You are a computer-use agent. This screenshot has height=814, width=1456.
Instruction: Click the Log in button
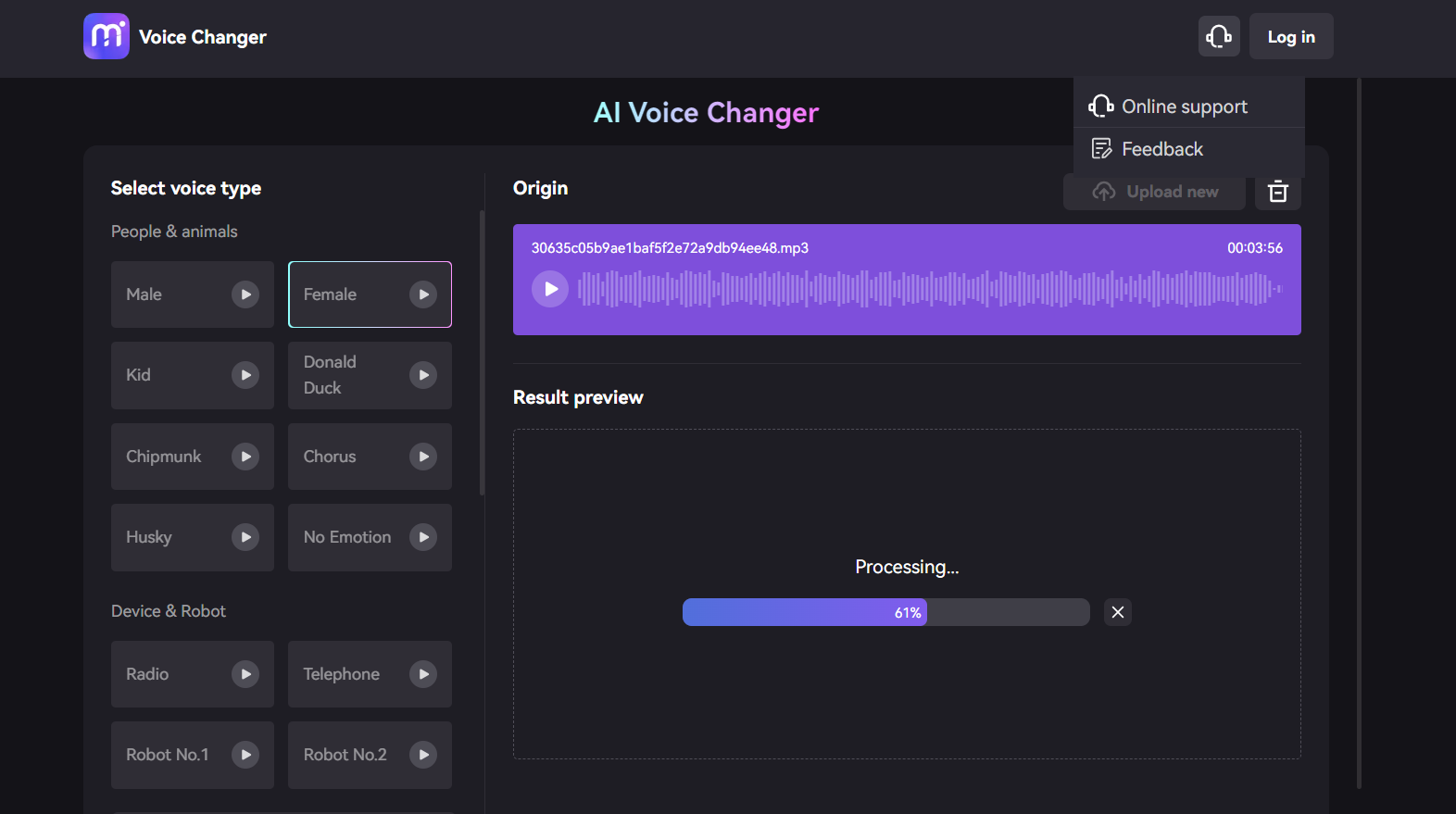tap(1291, 36)
